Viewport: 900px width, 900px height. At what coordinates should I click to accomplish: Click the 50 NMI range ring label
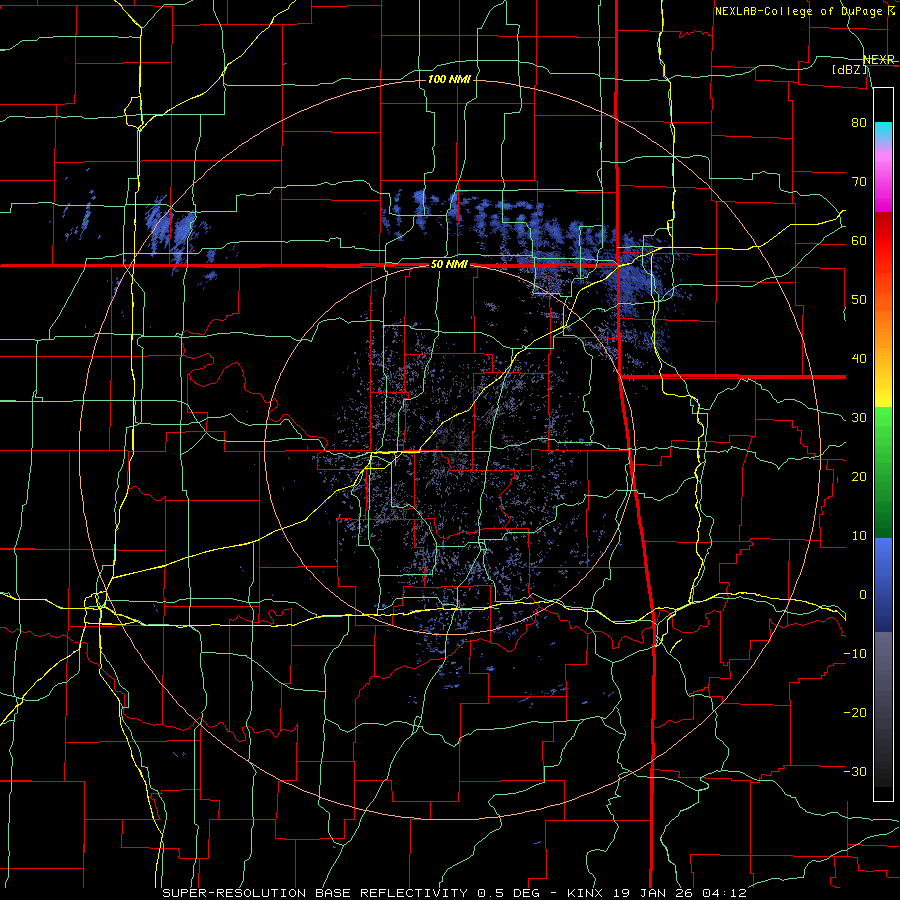[449, 265]
